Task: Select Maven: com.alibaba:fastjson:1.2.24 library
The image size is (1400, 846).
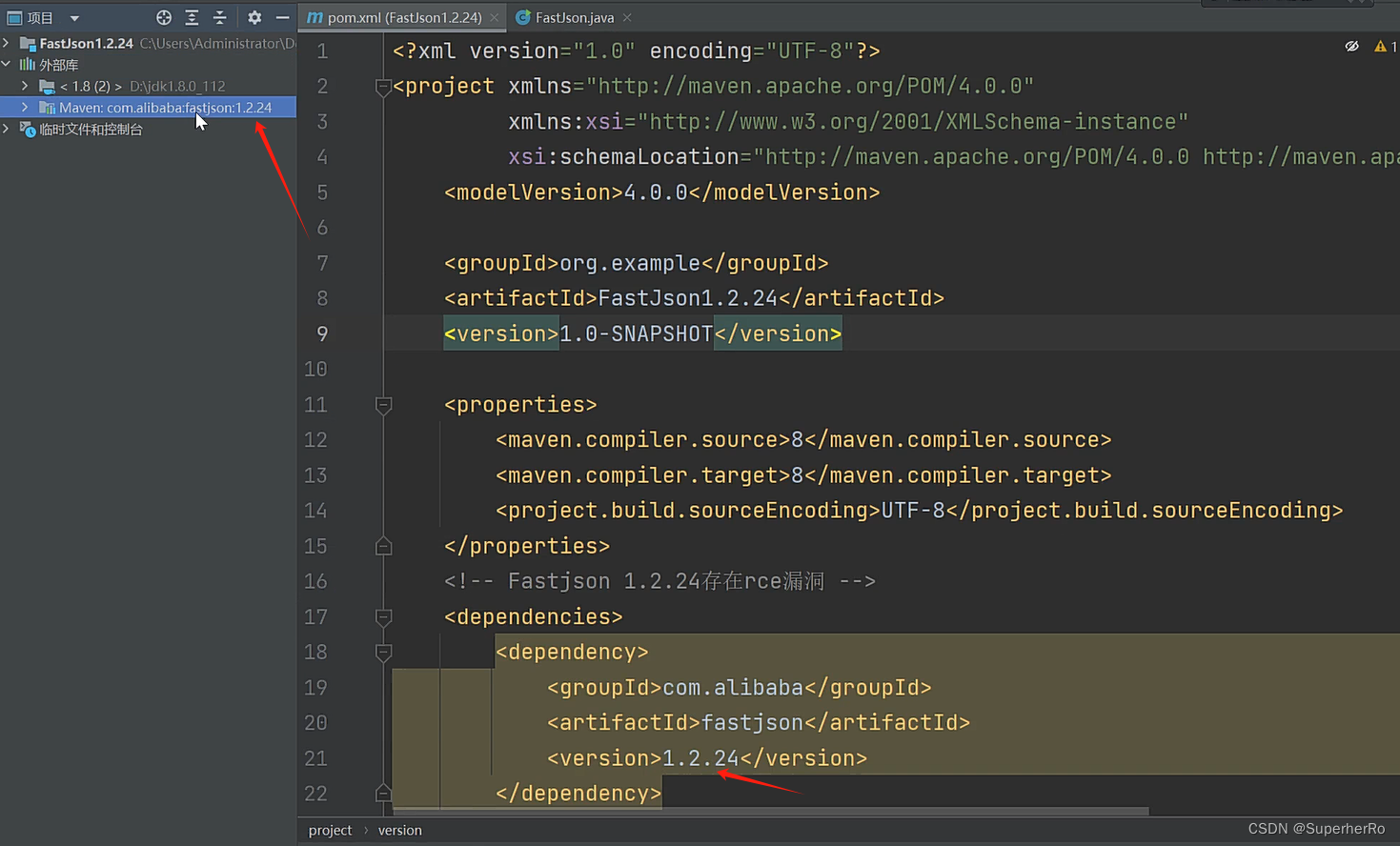Action: coord(165,108)
